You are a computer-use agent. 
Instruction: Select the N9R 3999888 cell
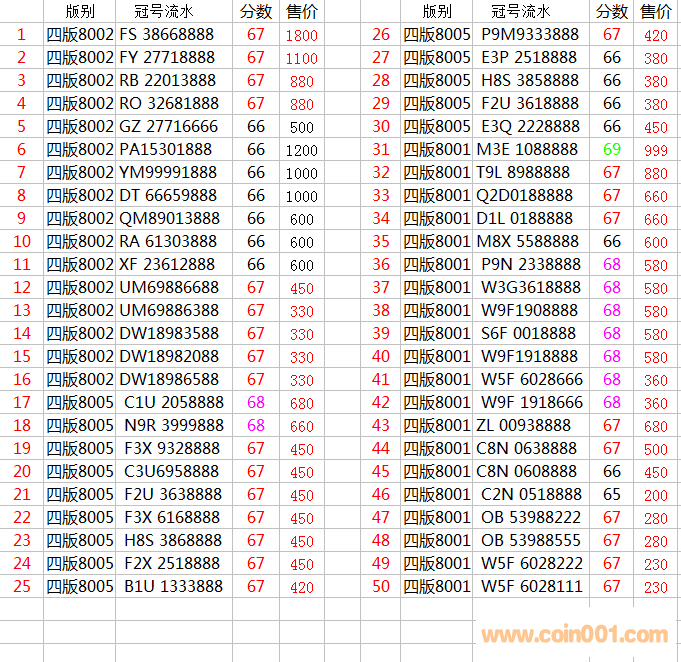[x=174, y=426]
